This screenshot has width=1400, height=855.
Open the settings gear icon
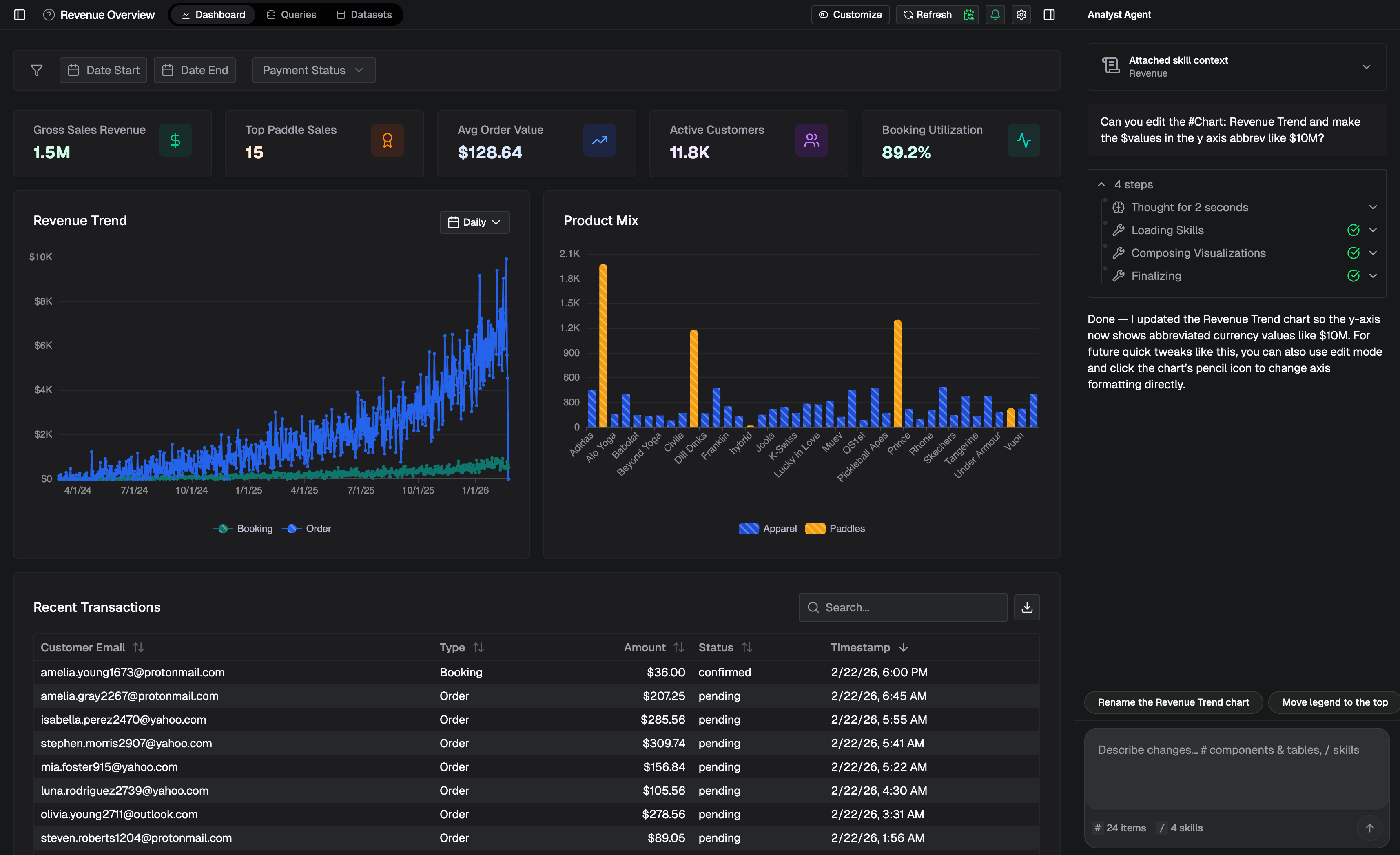(x=1021, y=15)
